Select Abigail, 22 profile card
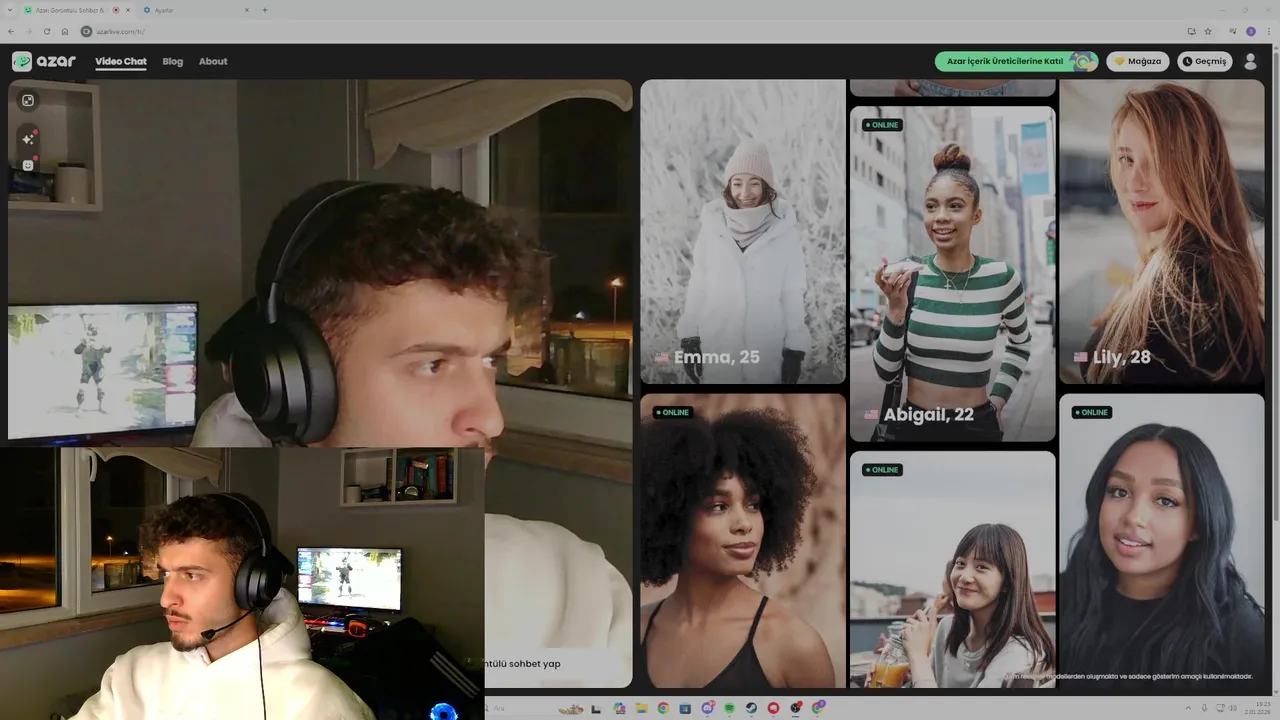 point(952,274)
